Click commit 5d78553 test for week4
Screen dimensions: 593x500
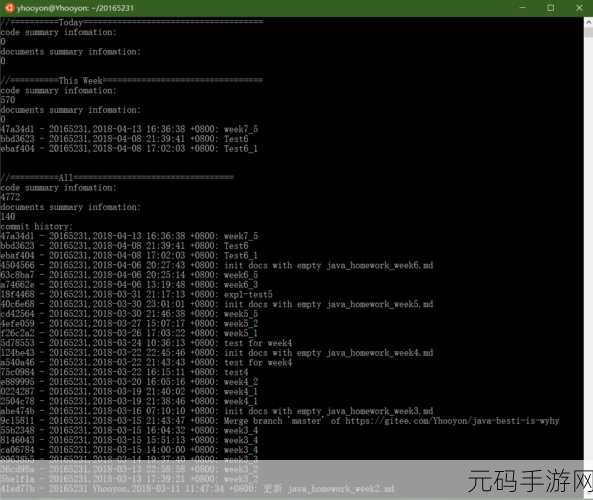(146, 343)
